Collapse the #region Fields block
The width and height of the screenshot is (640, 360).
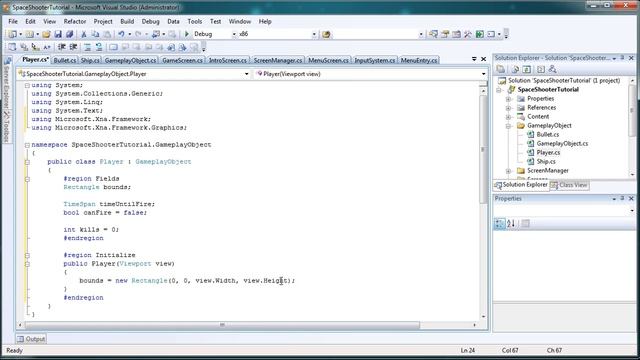point(27,179)
